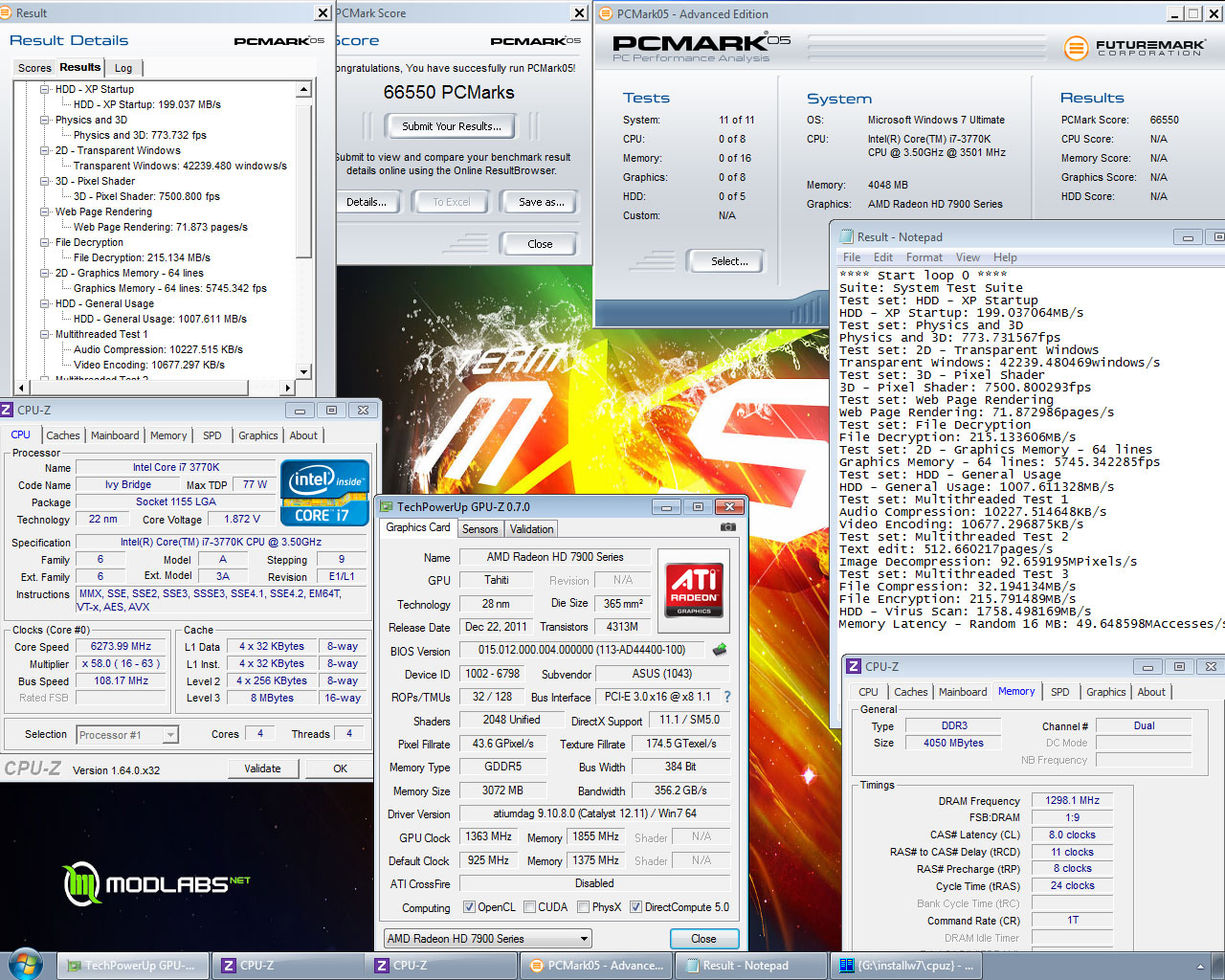This screenshot has width=1225, height=980.
Task: Open the Windows Start menu orb
Action: (x=26, y=964)
